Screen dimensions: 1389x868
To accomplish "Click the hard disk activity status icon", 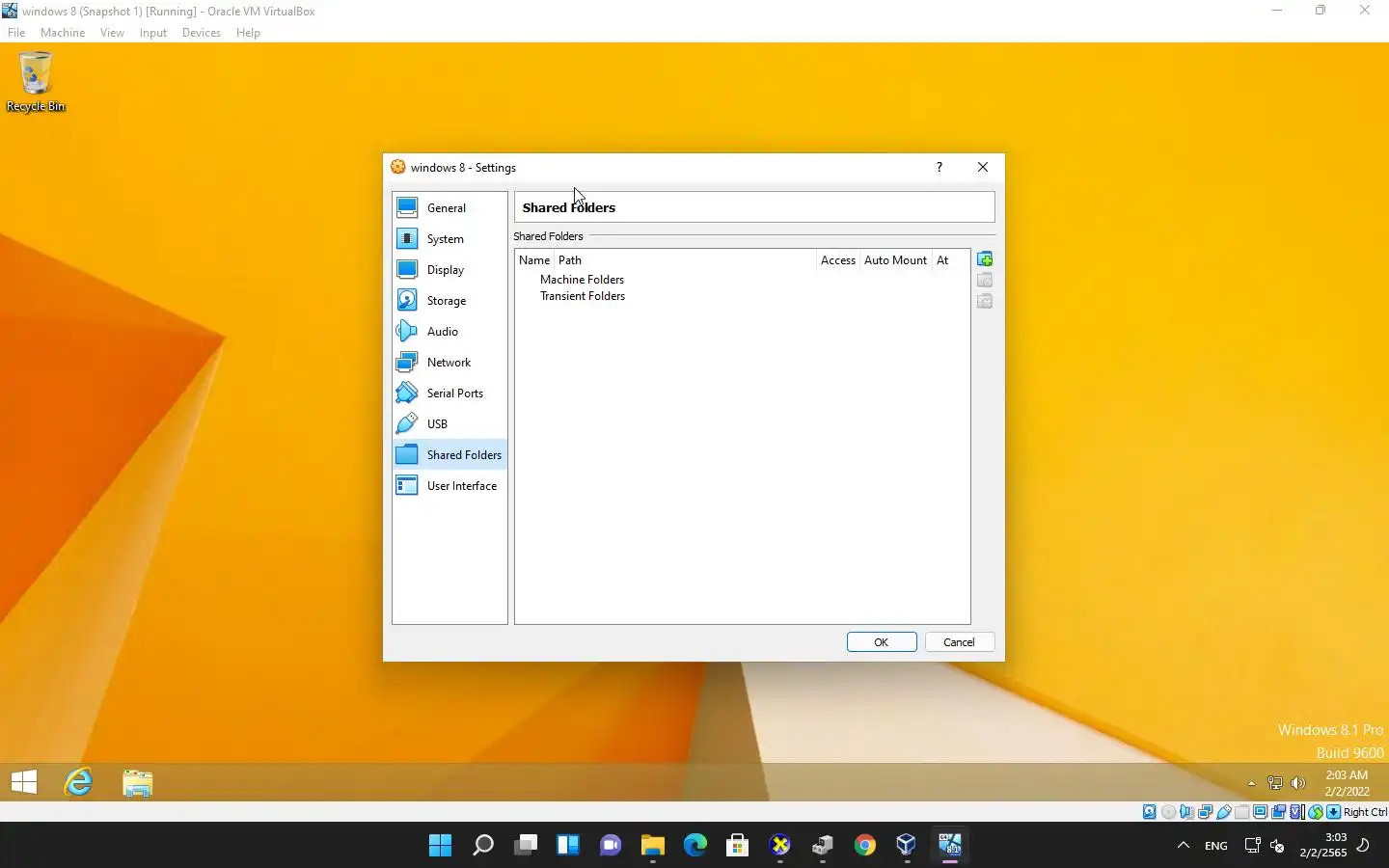I will coord(1150,812).
